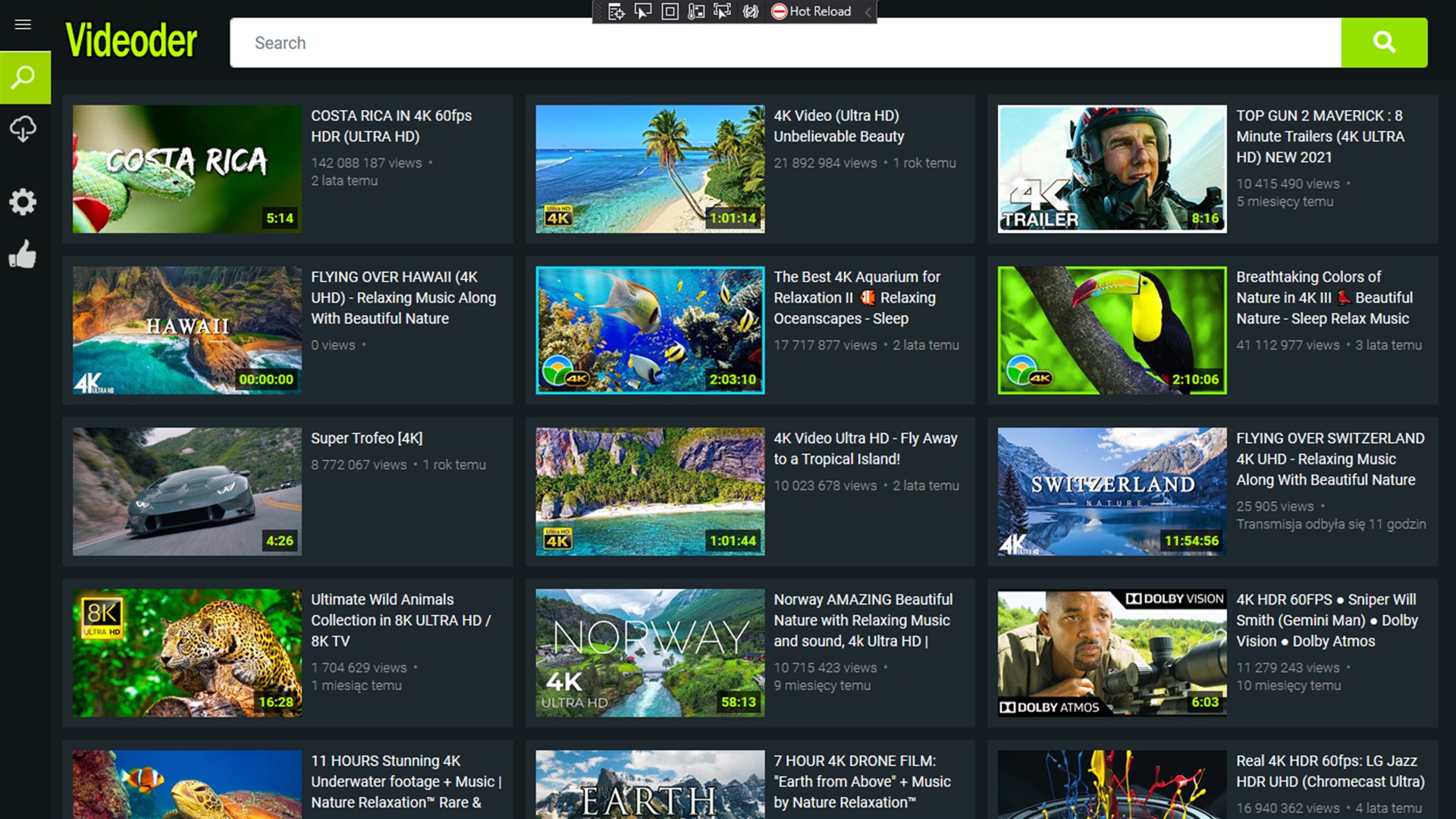Collapse the debug toolbar with the chevron

[868, 11]
